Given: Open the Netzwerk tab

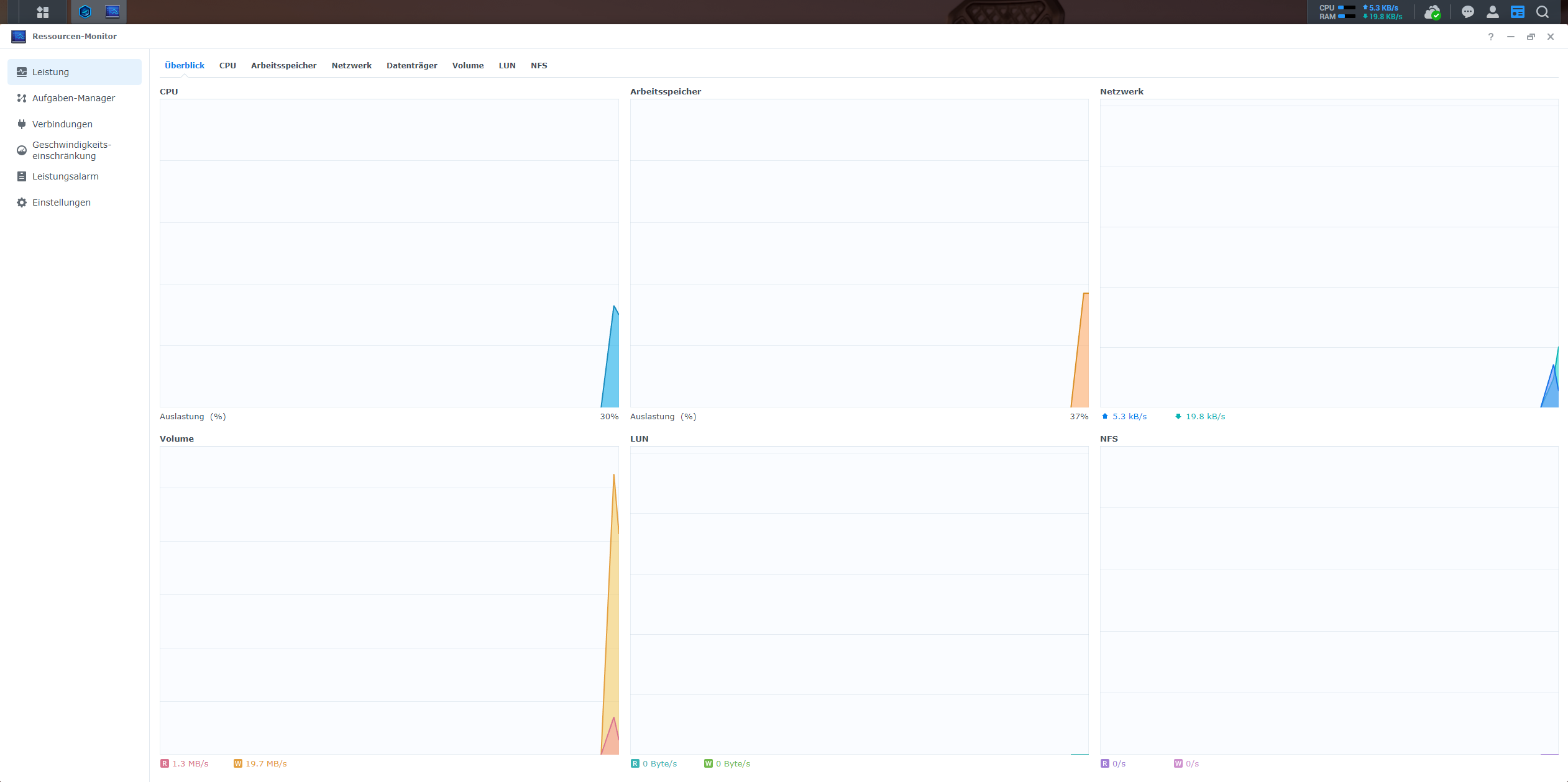Looking at the screenshot, I should point(351,65).
